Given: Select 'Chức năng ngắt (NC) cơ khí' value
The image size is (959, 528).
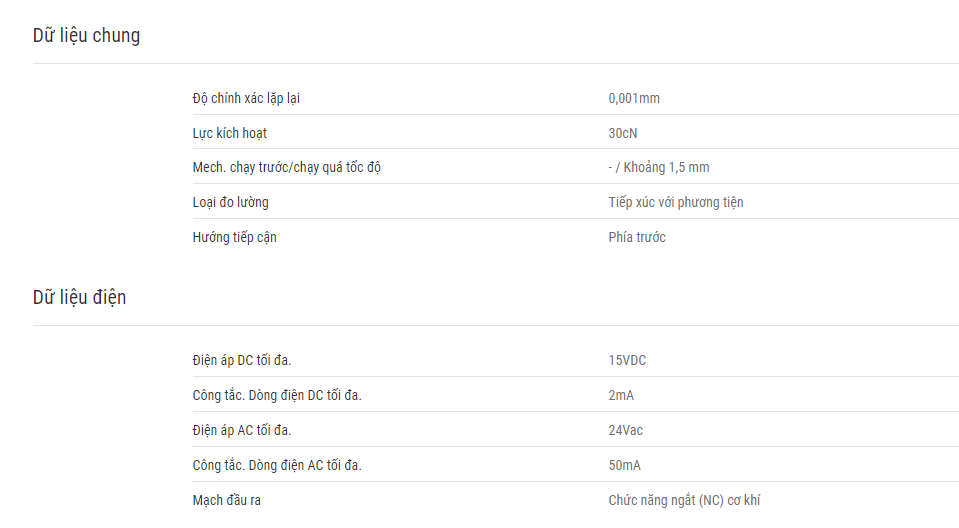Looking at the screenshot, I should (684, 500).
